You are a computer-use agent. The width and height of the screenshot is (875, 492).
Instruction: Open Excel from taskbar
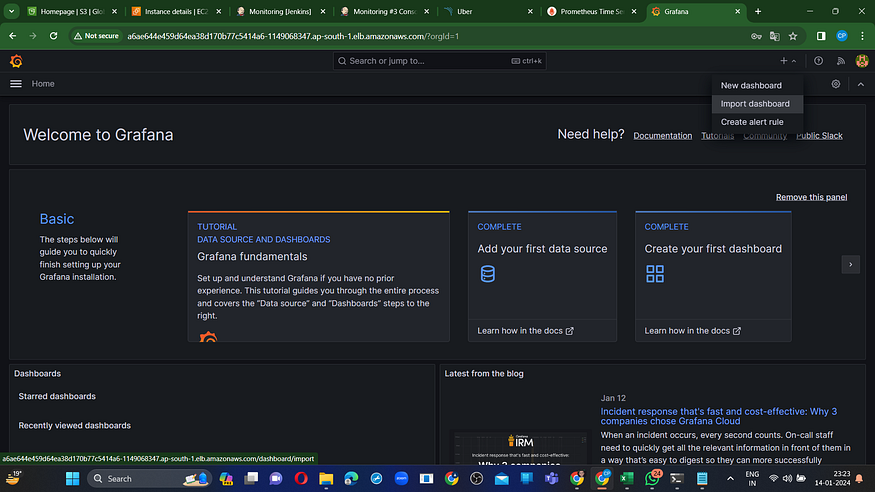click(x=627, y=479)
